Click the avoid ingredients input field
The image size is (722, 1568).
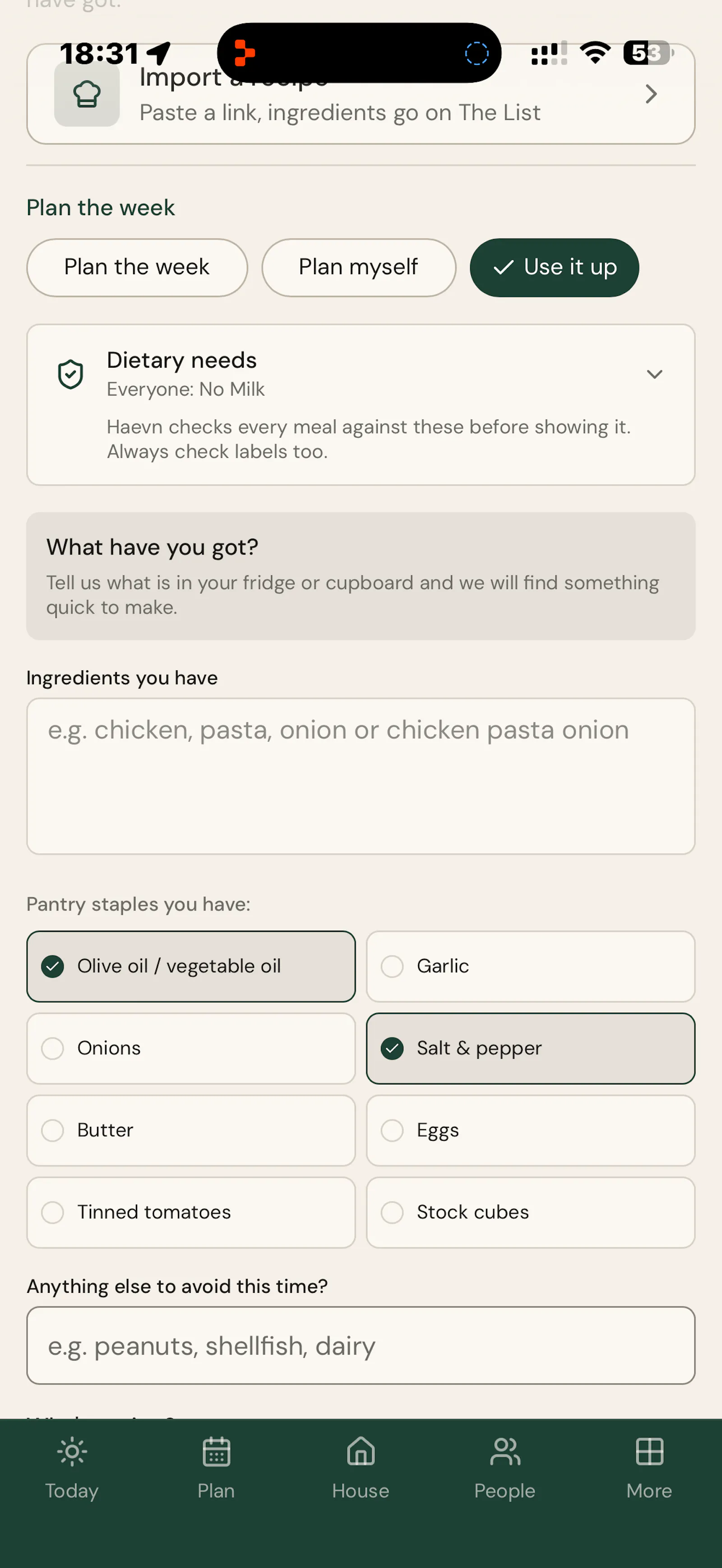361,1346
